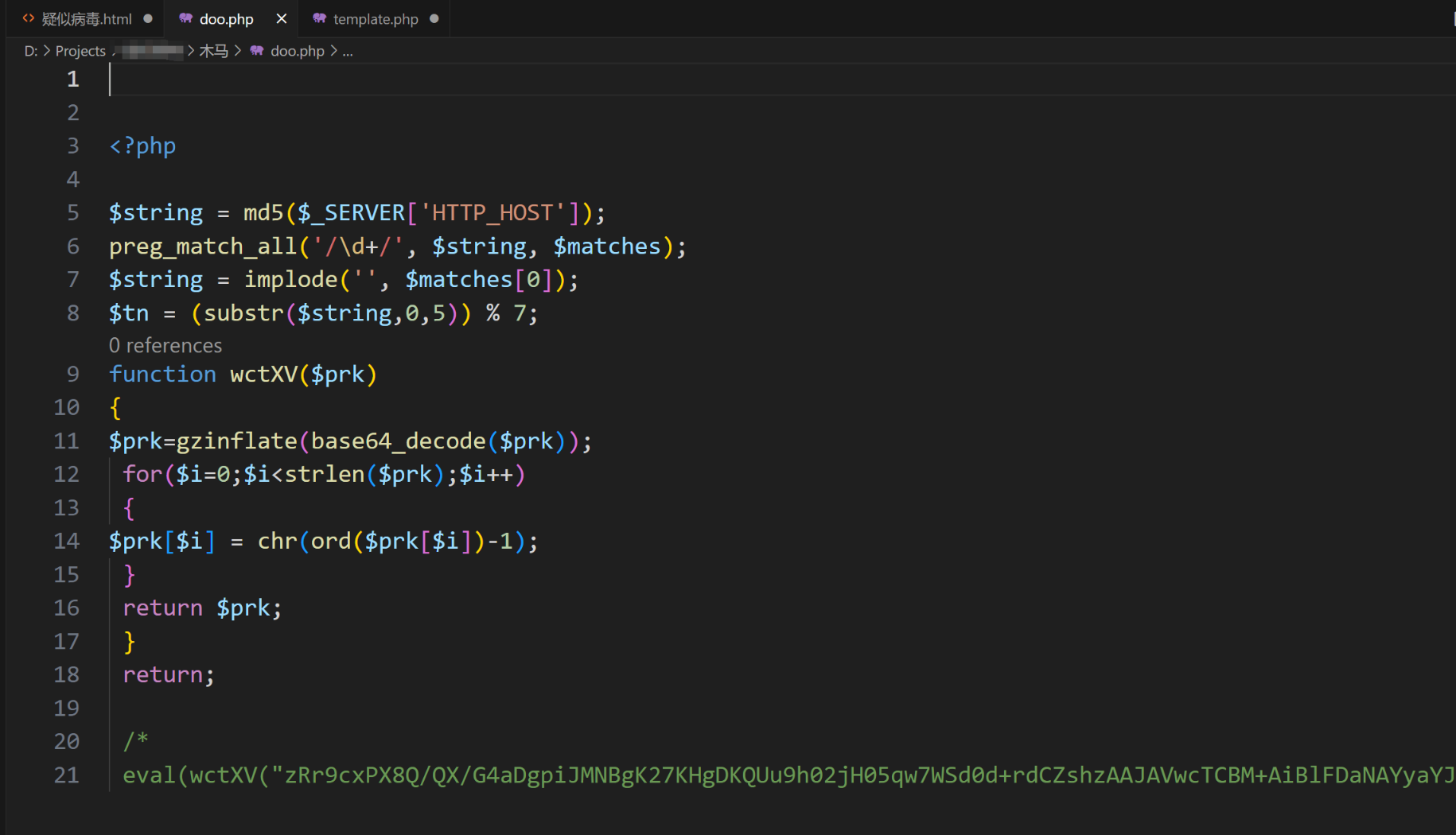Image resolution: width=1456 pixels, height=835 pixels.
Task: Open the 木马 folder breadcrumb
Action: coord(213,51)
